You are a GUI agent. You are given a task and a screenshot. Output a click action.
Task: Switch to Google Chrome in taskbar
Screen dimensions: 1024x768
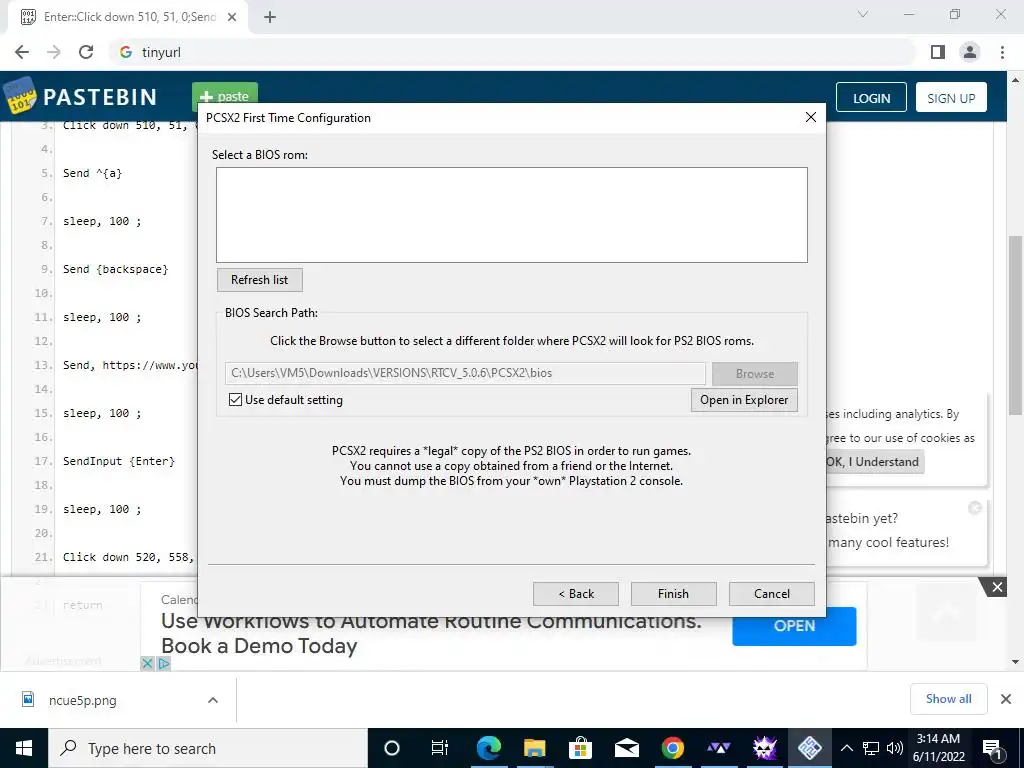(672, 748)
